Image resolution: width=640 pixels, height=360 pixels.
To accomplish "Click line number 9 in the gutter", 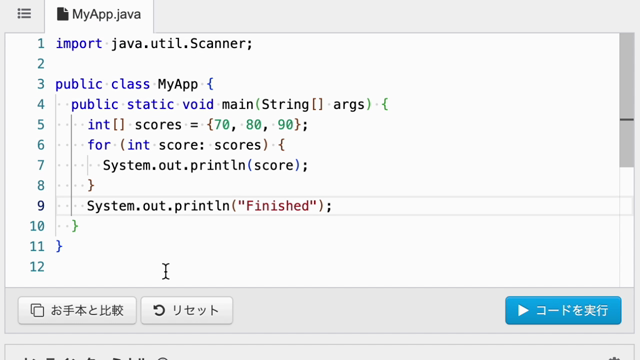I will [x=40, y=206].
